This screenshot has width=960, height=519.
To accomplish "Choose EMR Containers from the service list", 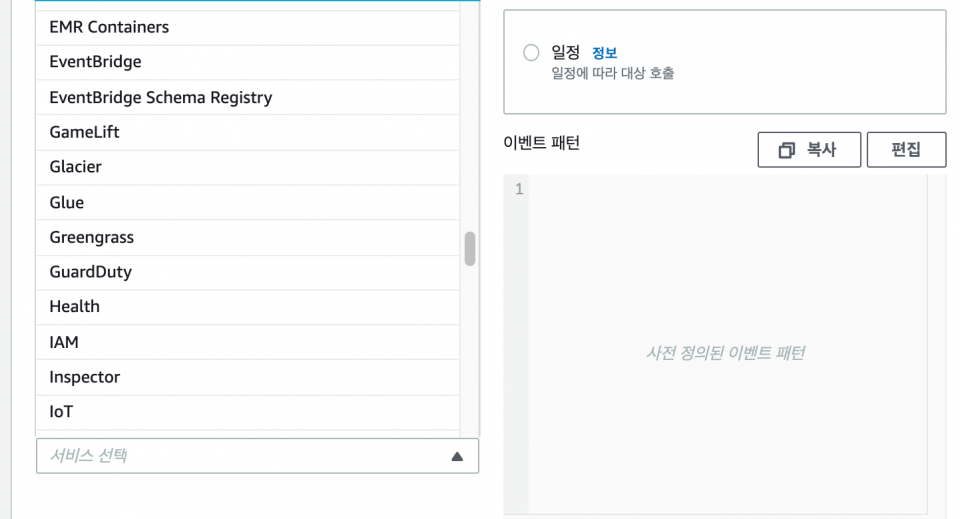I will (247, 28).
